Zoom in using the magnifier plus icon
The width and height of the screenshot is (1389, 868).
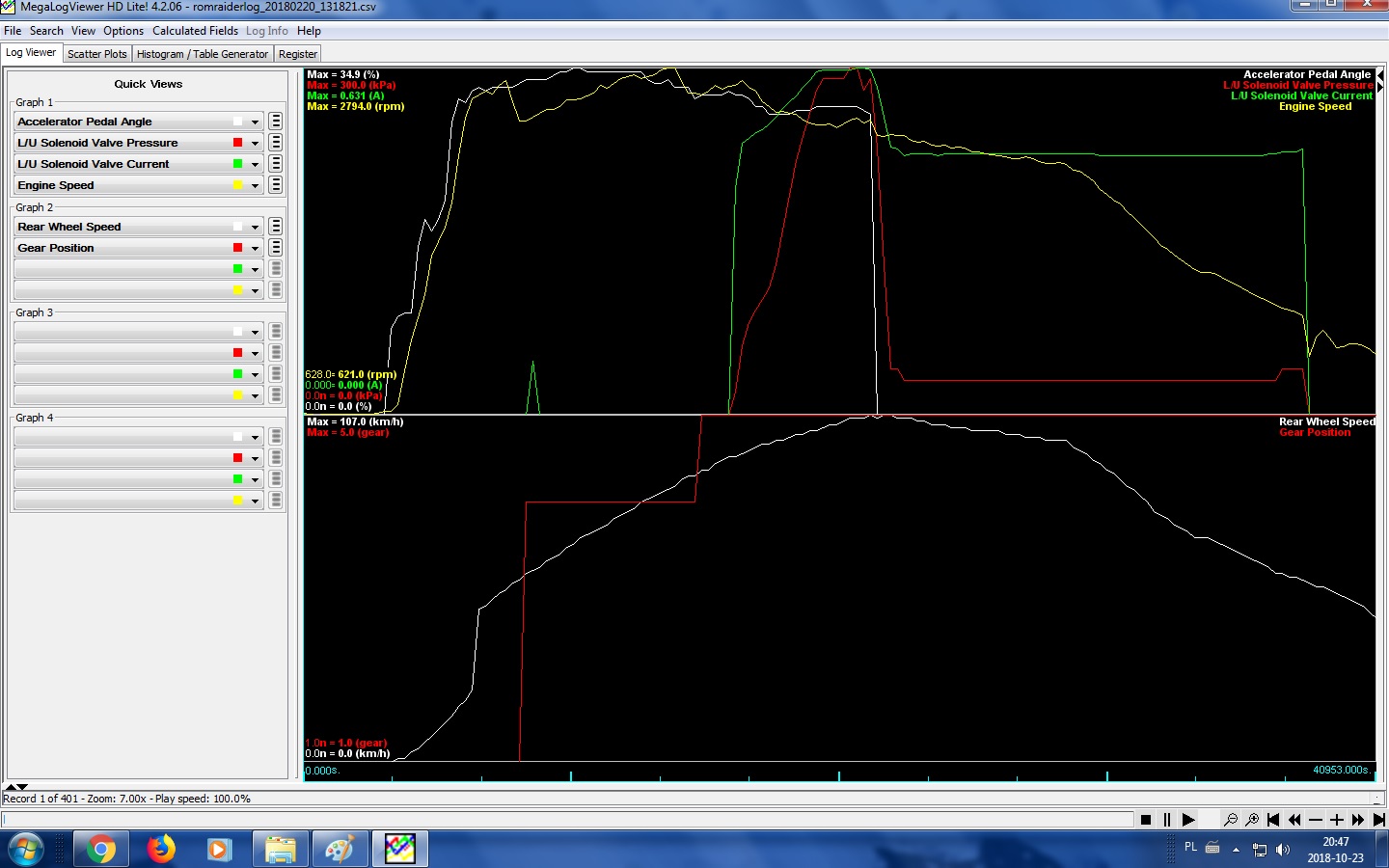(1252, 820)
